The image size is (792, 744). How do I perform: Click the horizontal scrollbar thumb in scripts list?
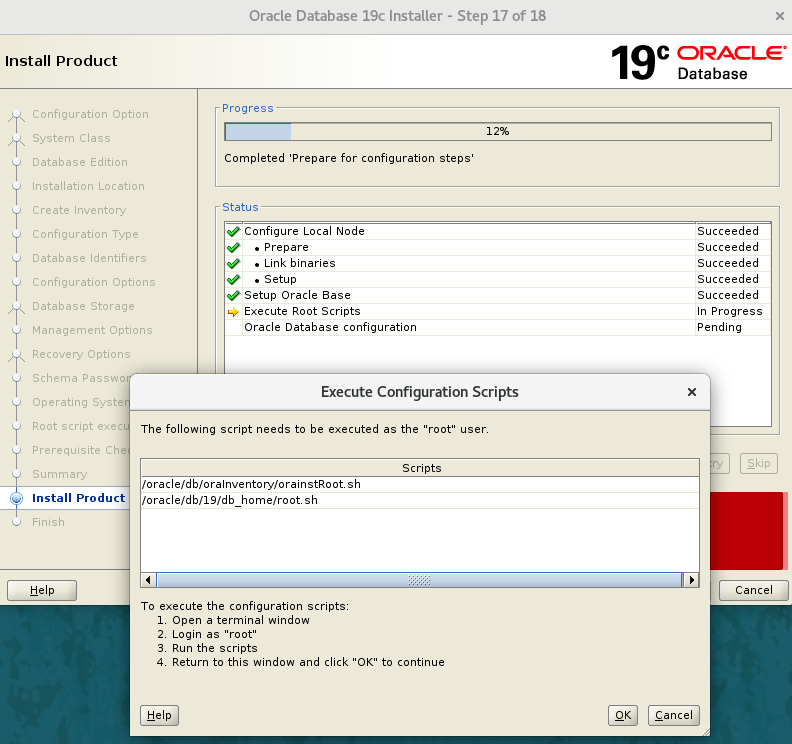tap(419, 580)
